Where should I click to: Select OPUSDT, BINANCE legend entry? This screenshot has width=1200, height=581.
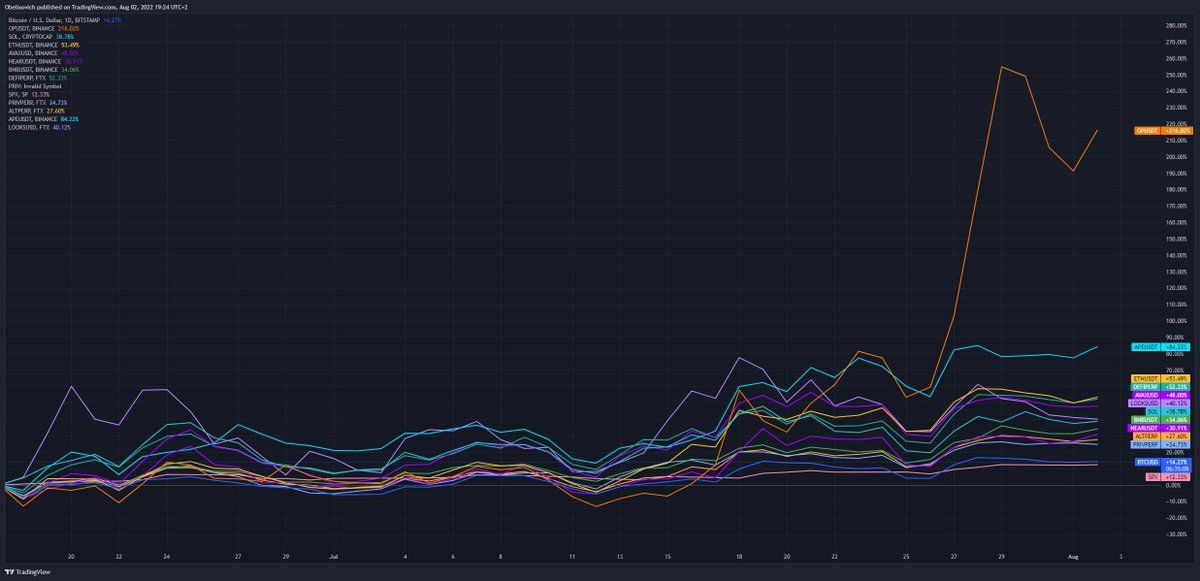tap(43, 29)
